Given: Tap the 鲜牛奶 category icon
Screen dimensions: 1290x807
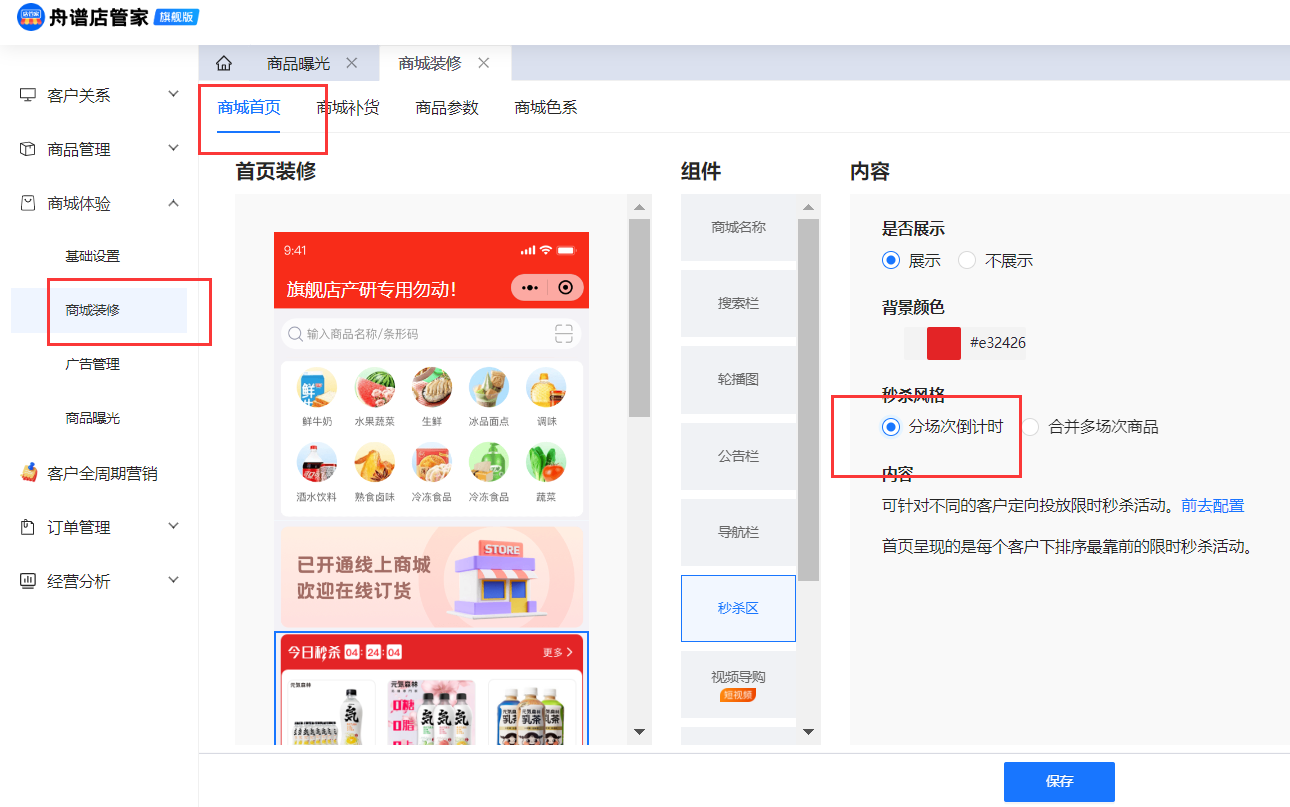Looking at the screenshot, I should 317,387.
